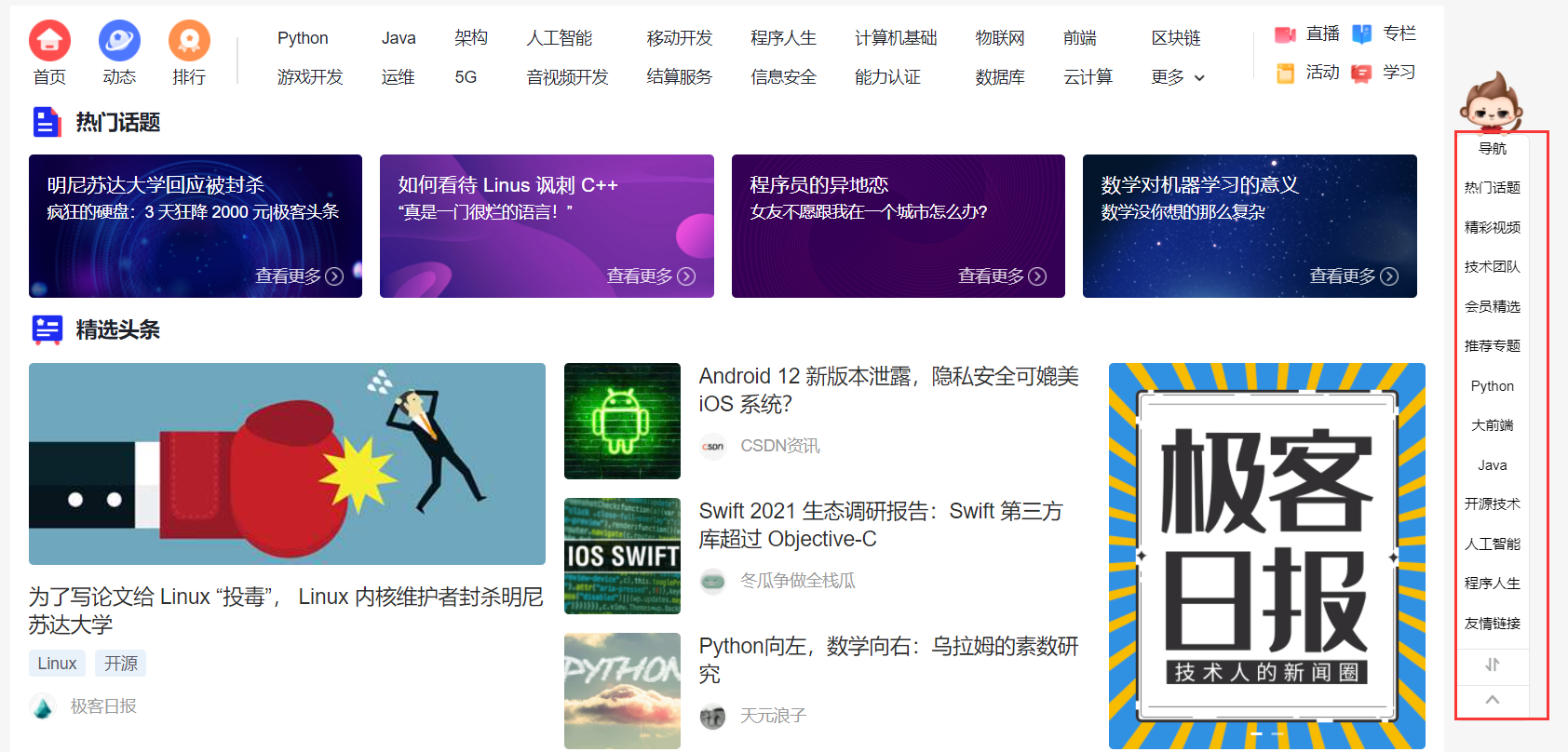1568x752 pixels.
Task: Go to the 首页 home icon
Action: tap(49, 41)
